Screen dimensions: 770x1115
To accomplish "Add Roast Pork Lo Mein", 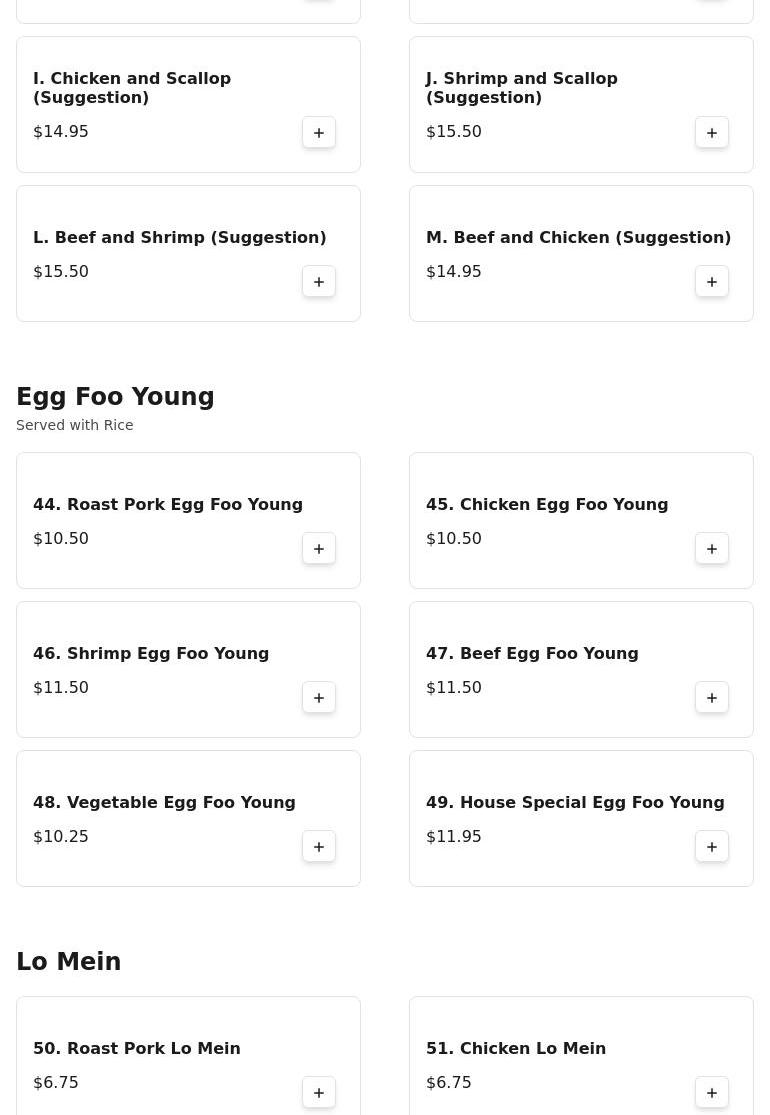I will point(319,1093).
